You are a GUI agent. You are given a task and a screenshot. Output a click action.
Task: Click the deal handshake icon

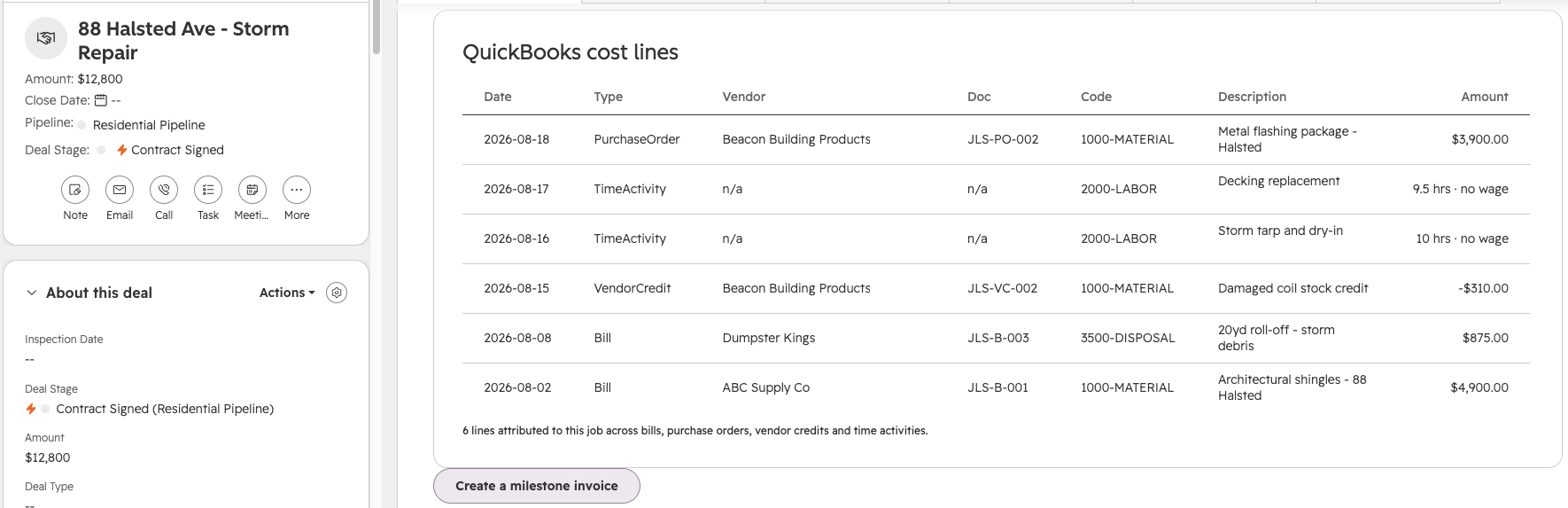coord(46,38)
